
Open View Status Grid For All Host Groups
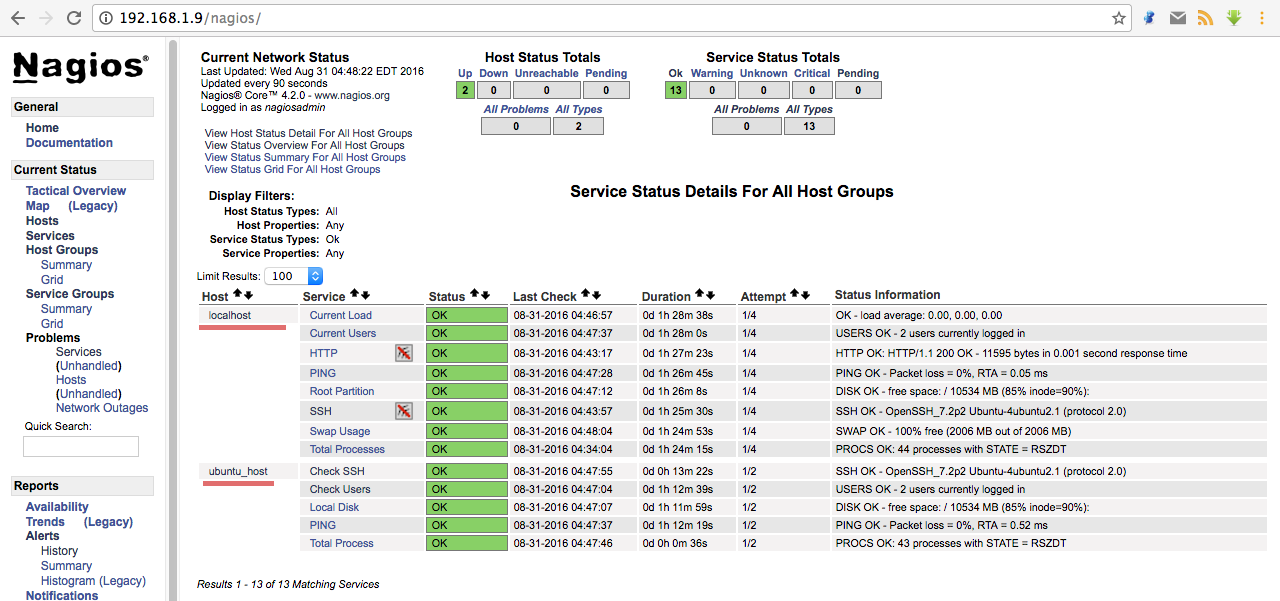point(292,169)
